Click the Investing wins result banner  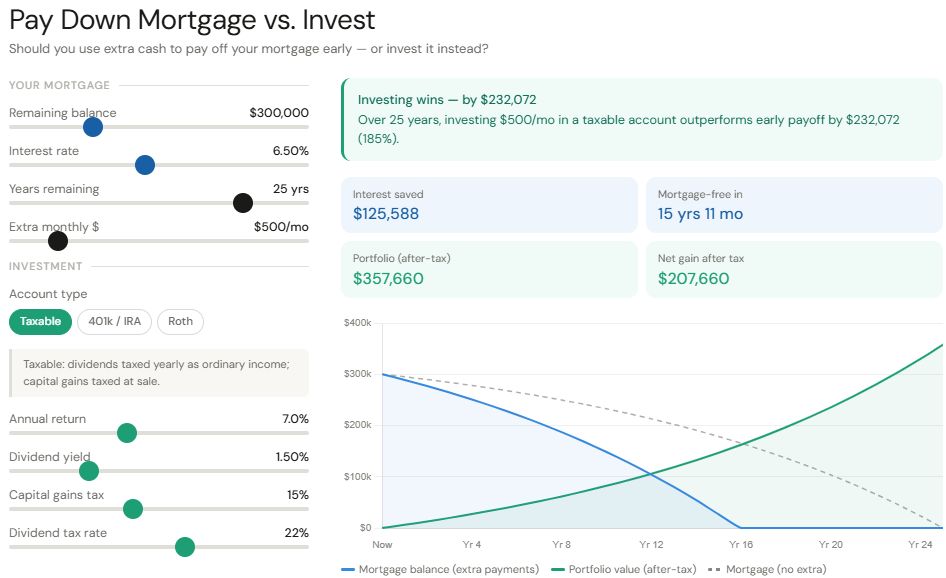[641, 119]
